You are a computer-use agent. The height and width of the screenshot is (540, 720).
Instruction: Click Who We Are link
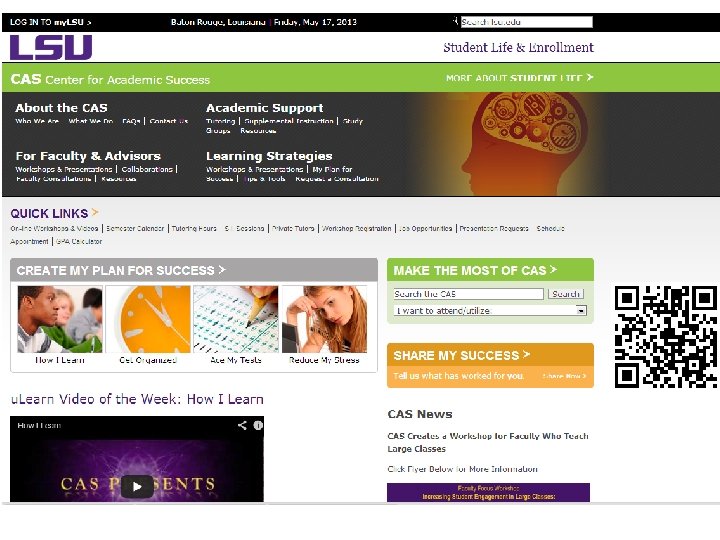37,121
